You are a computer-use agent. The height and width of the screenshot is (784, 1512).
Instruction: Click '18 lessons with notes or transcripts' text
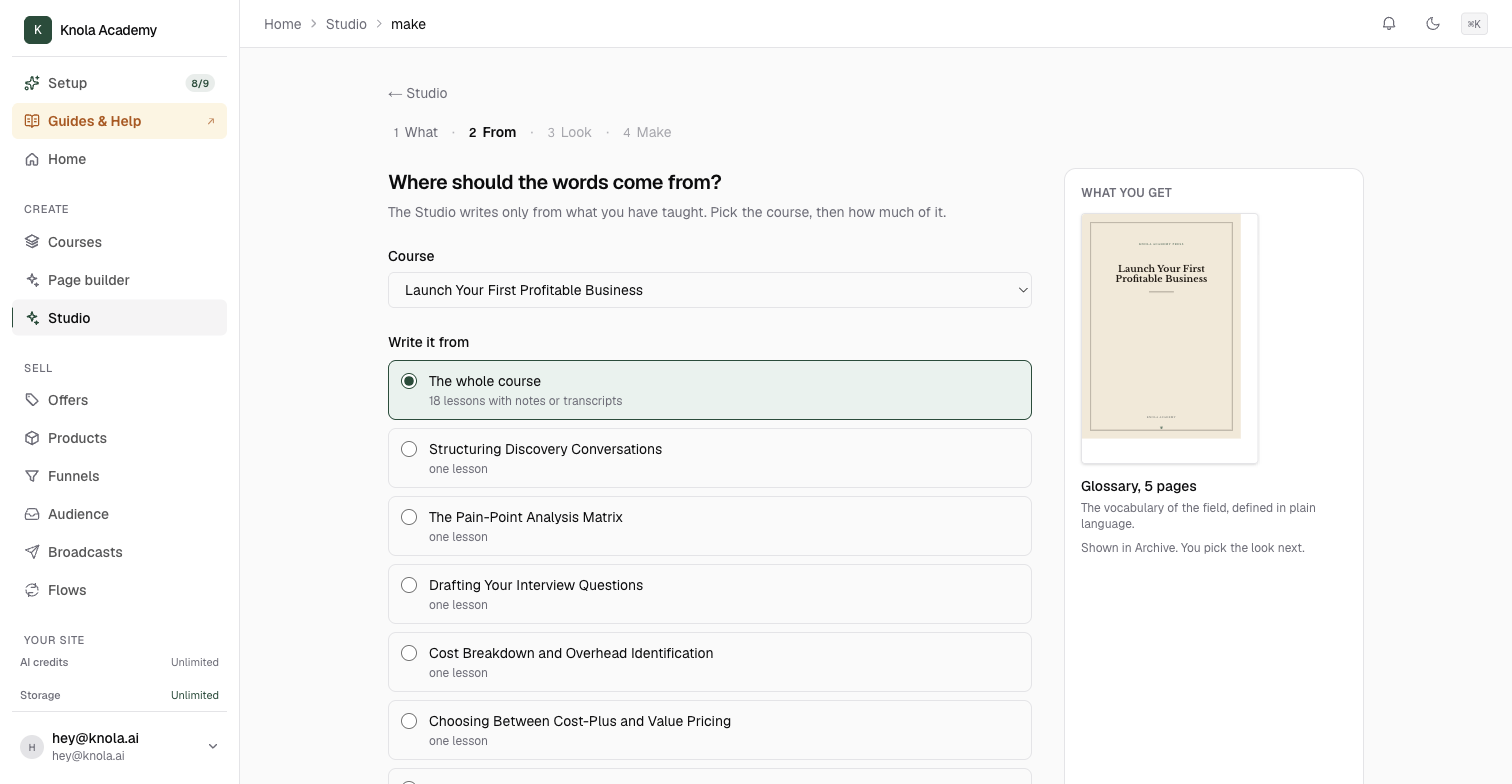[526, 401]
